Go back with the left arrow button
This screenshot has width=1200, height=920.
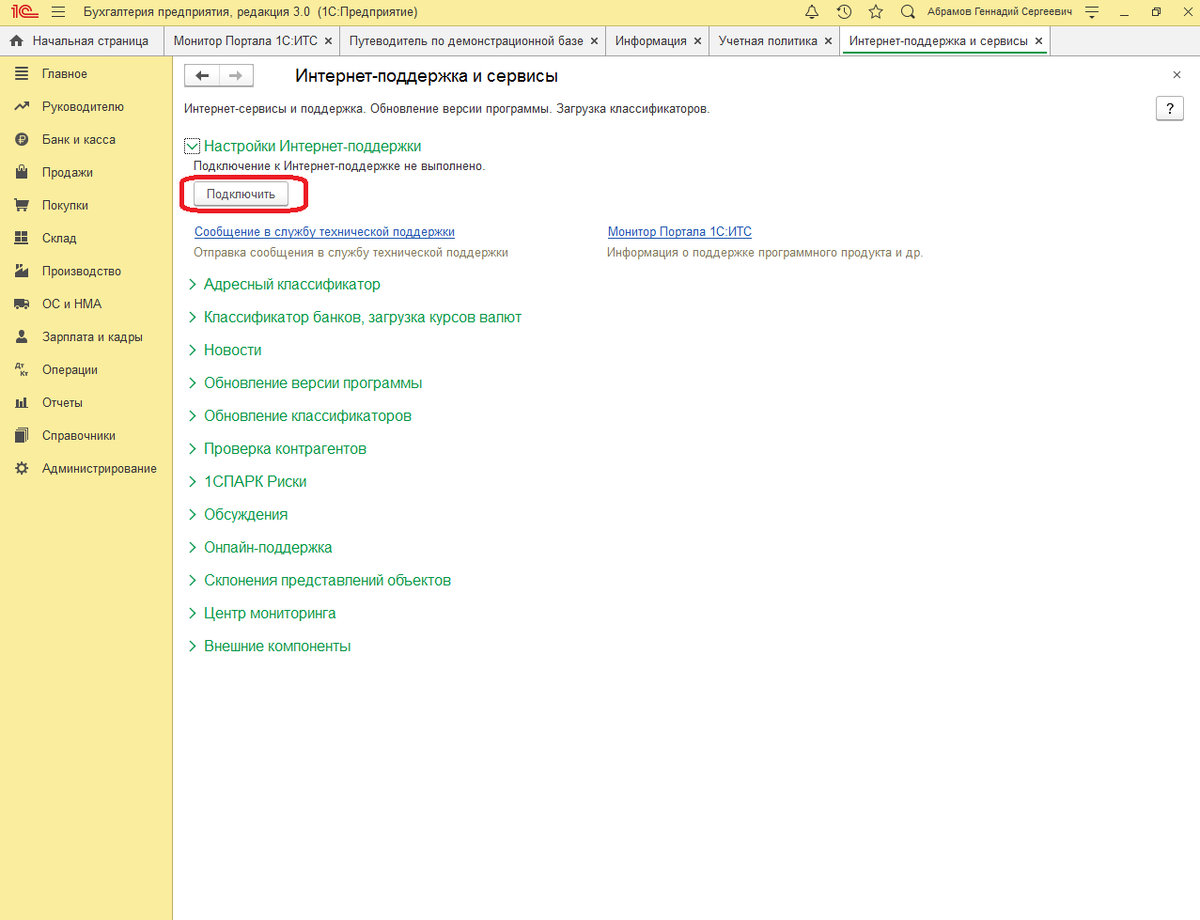tap(202, 76)
